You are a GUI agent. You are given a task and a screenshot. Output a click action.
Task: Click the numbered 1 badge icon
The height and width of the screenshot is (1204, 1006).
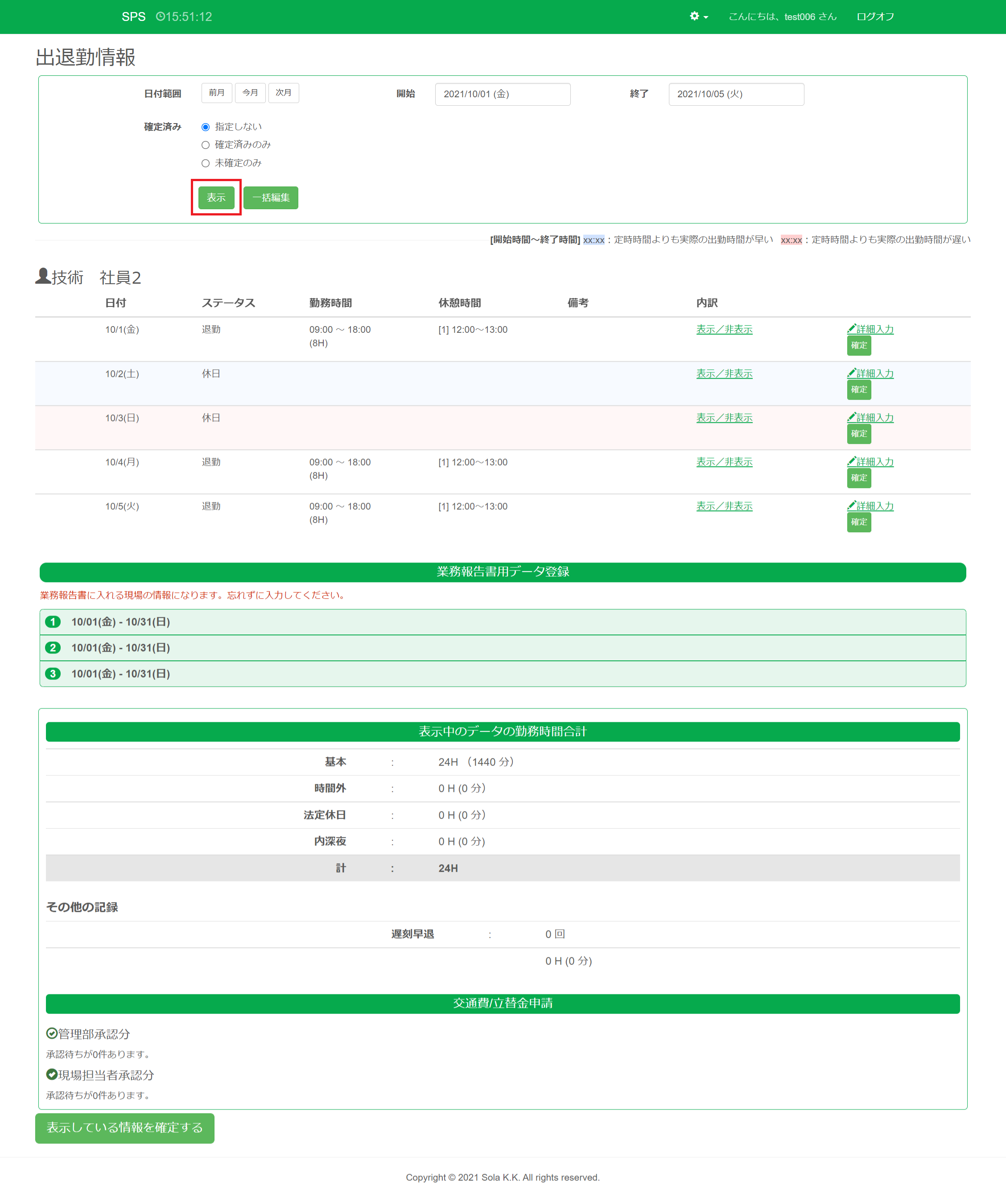coord(53,622)
